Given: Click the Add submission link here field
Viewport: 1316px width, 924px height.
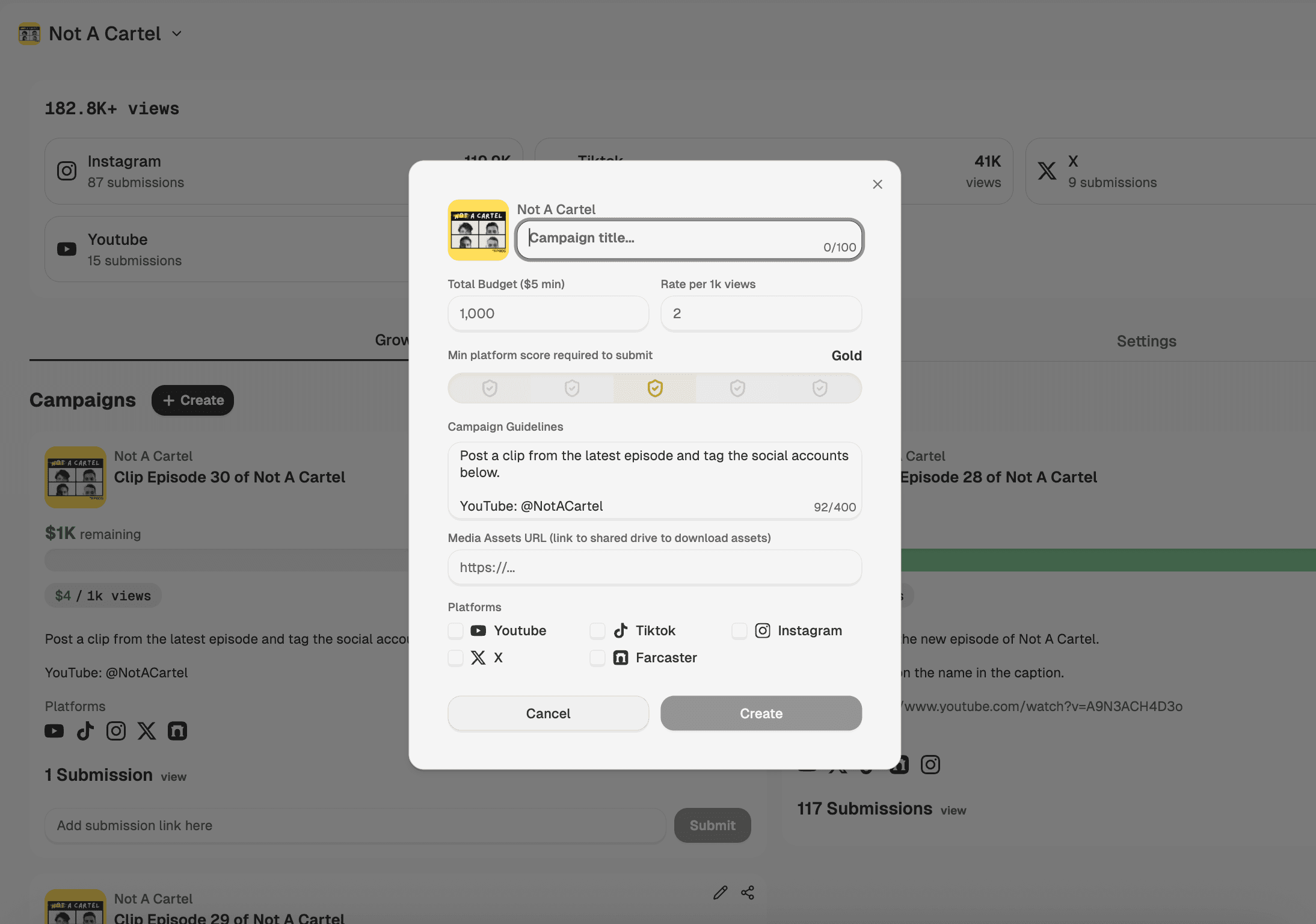Looking at the screenshot, I should pyautogui.click(x=355, y=825).
